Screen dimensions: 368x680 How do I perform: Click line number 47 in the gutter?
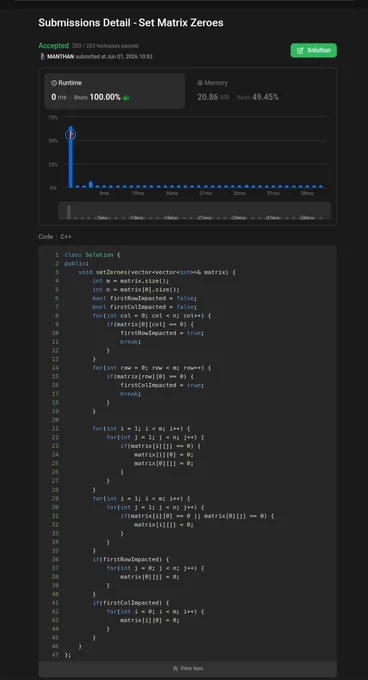54,655
